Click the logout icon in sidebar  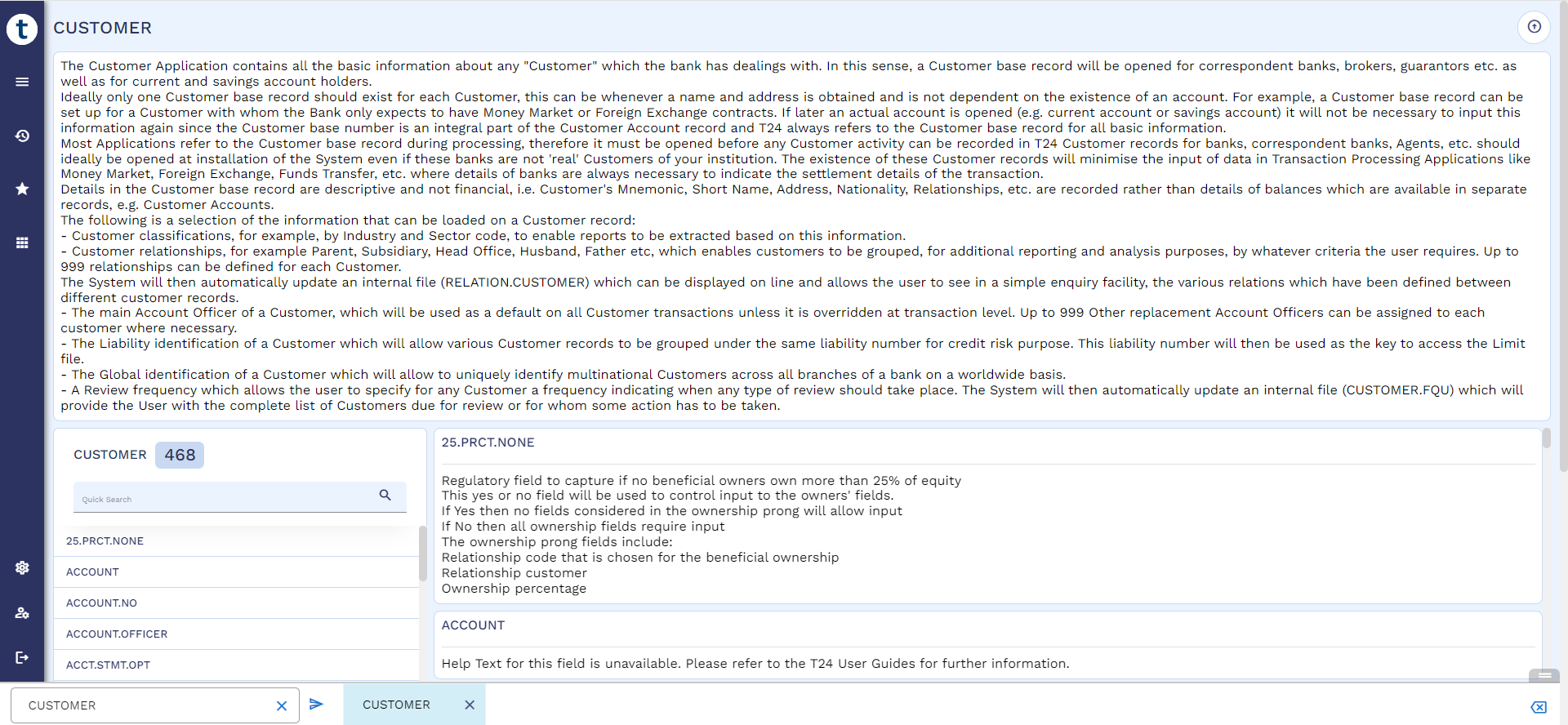point(22,657)
